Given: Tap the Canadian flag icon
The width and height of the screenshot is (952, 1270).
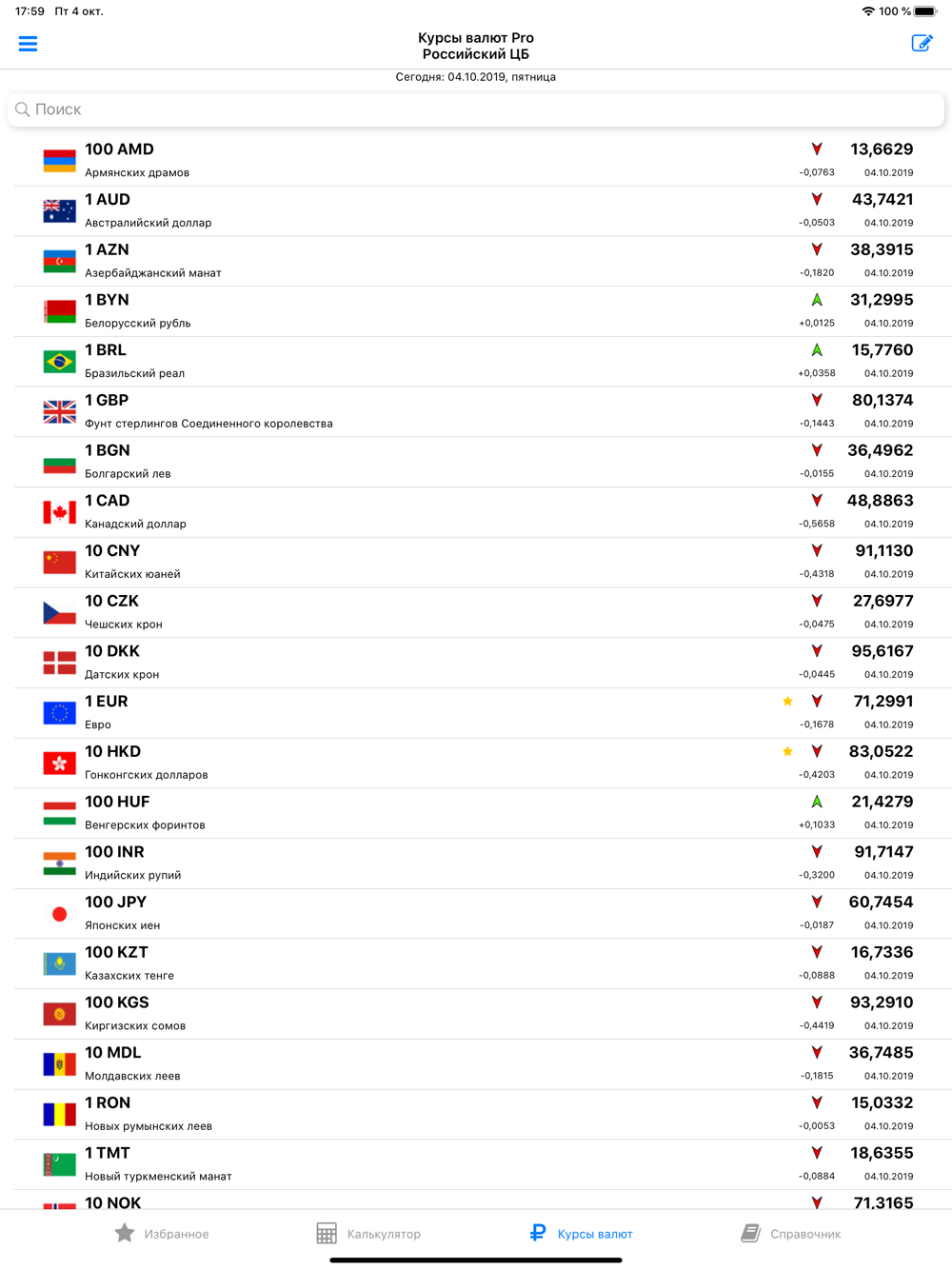Looking at the screenshot, I should pyautogui.click(x=60, y=512).
